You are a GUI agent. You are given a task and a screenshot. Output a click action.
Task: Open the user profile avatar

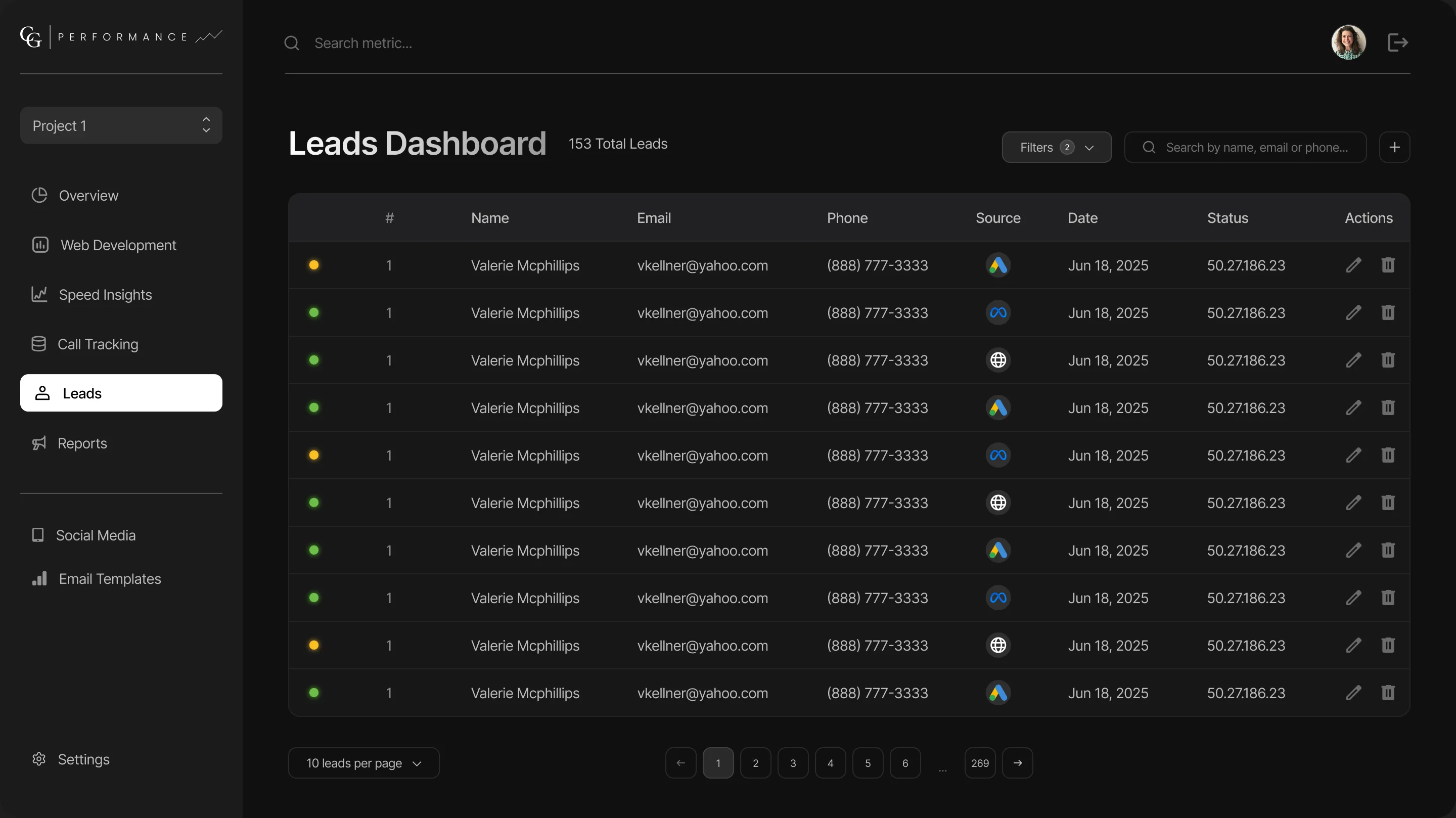click(x=1349, y=42)
